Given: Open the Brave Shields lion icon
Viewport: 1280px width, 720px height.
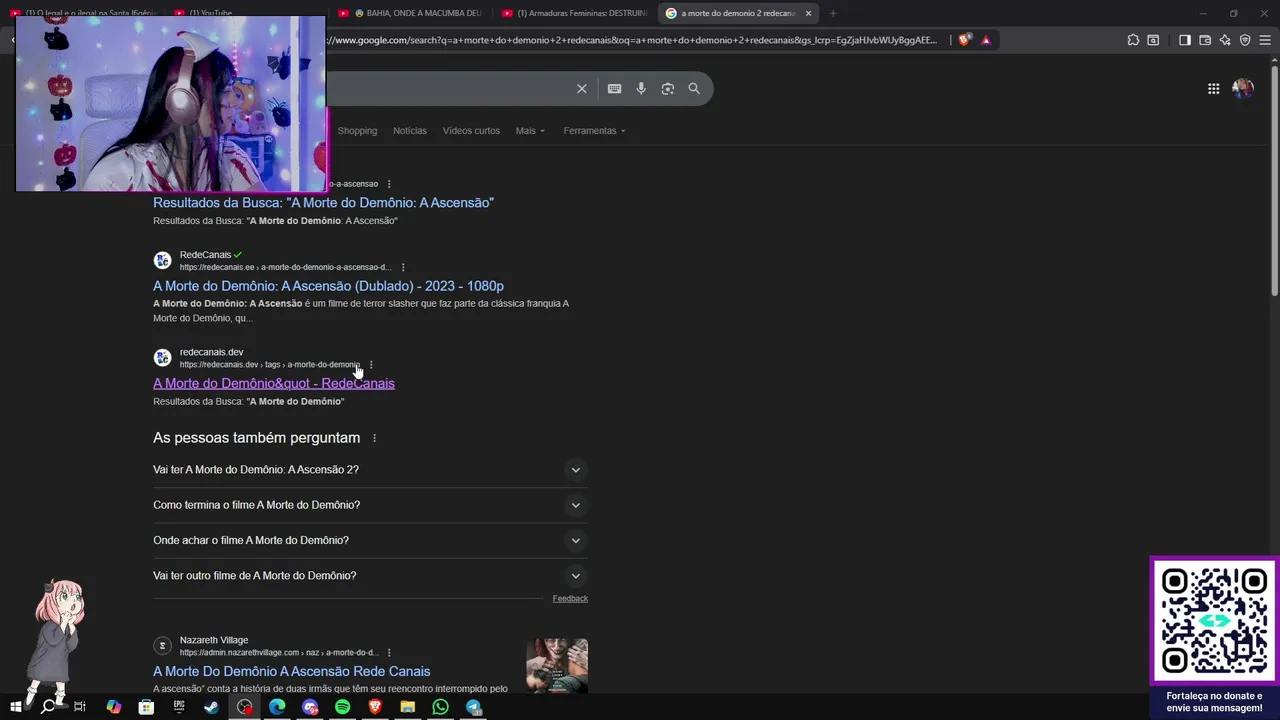Looking at the screenshot, I should (x=964, y=40).
